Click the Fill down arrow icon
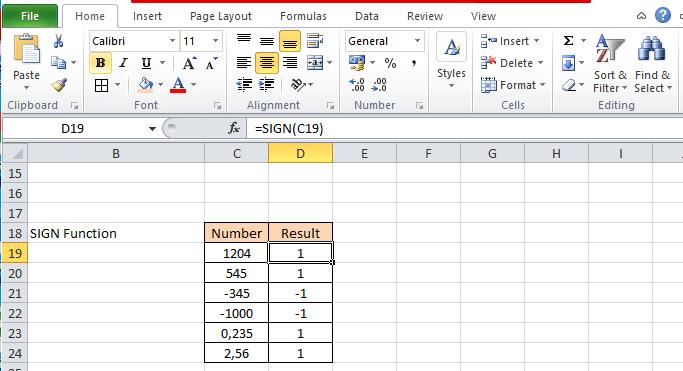 point(568,63)
